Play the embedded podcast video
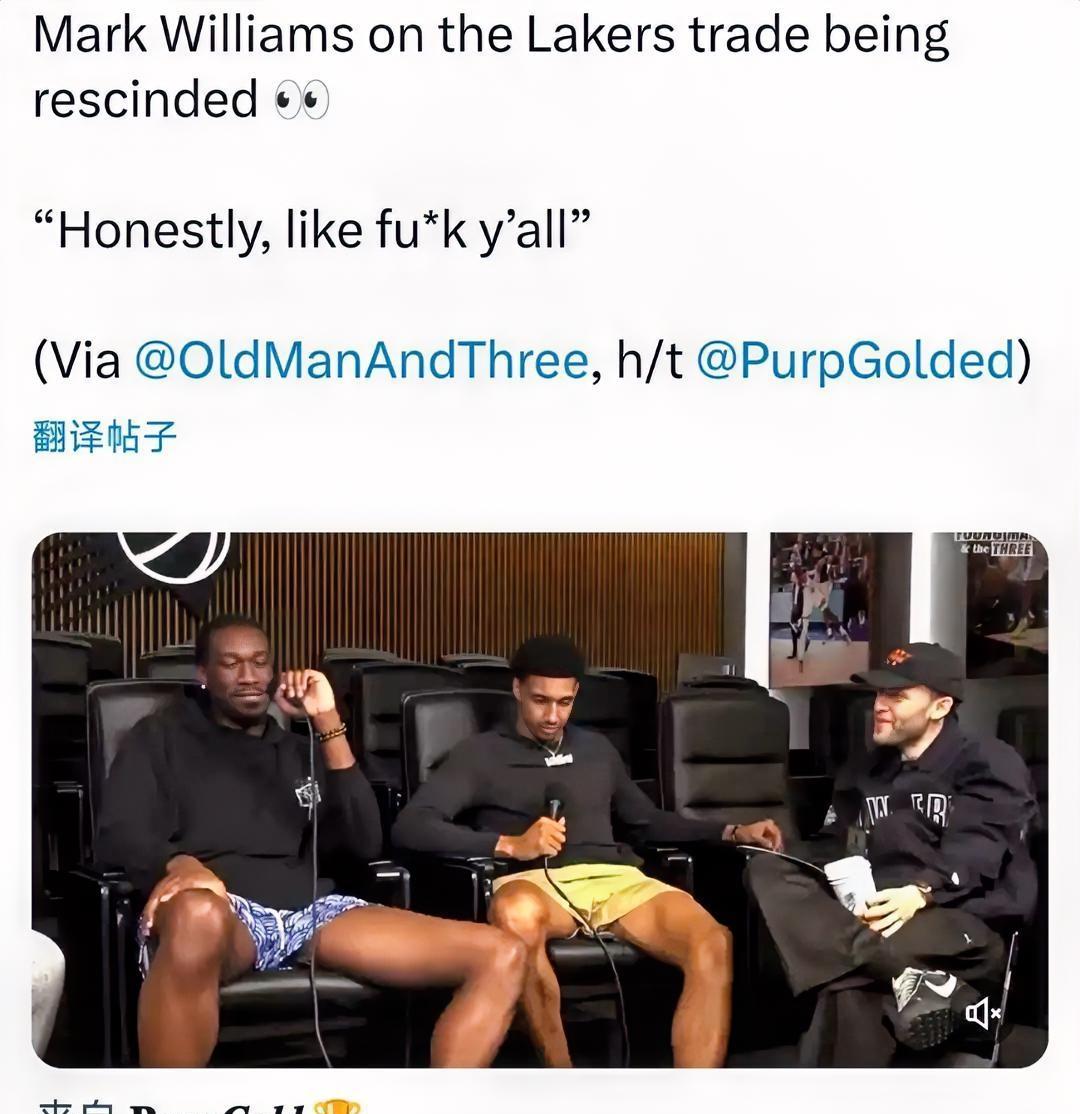This screenshot has width=1080, height=1114. (x=540, y=799)
